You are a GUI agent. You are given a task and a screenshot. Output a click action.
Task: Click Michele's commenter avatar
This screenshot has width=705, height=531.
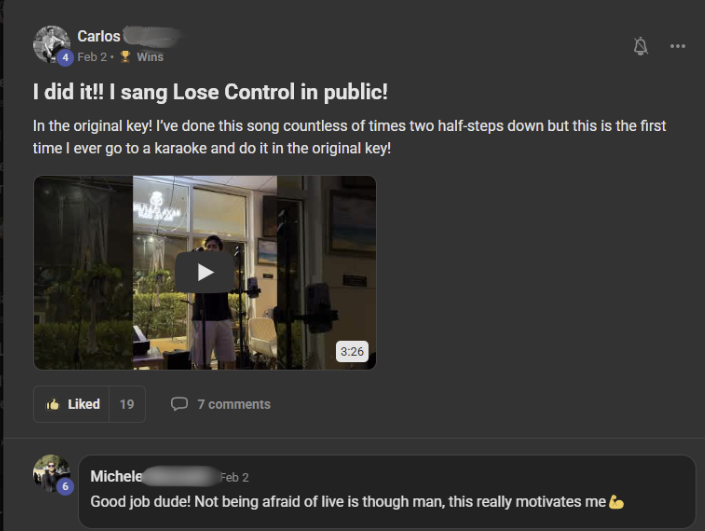pos(51,473)
